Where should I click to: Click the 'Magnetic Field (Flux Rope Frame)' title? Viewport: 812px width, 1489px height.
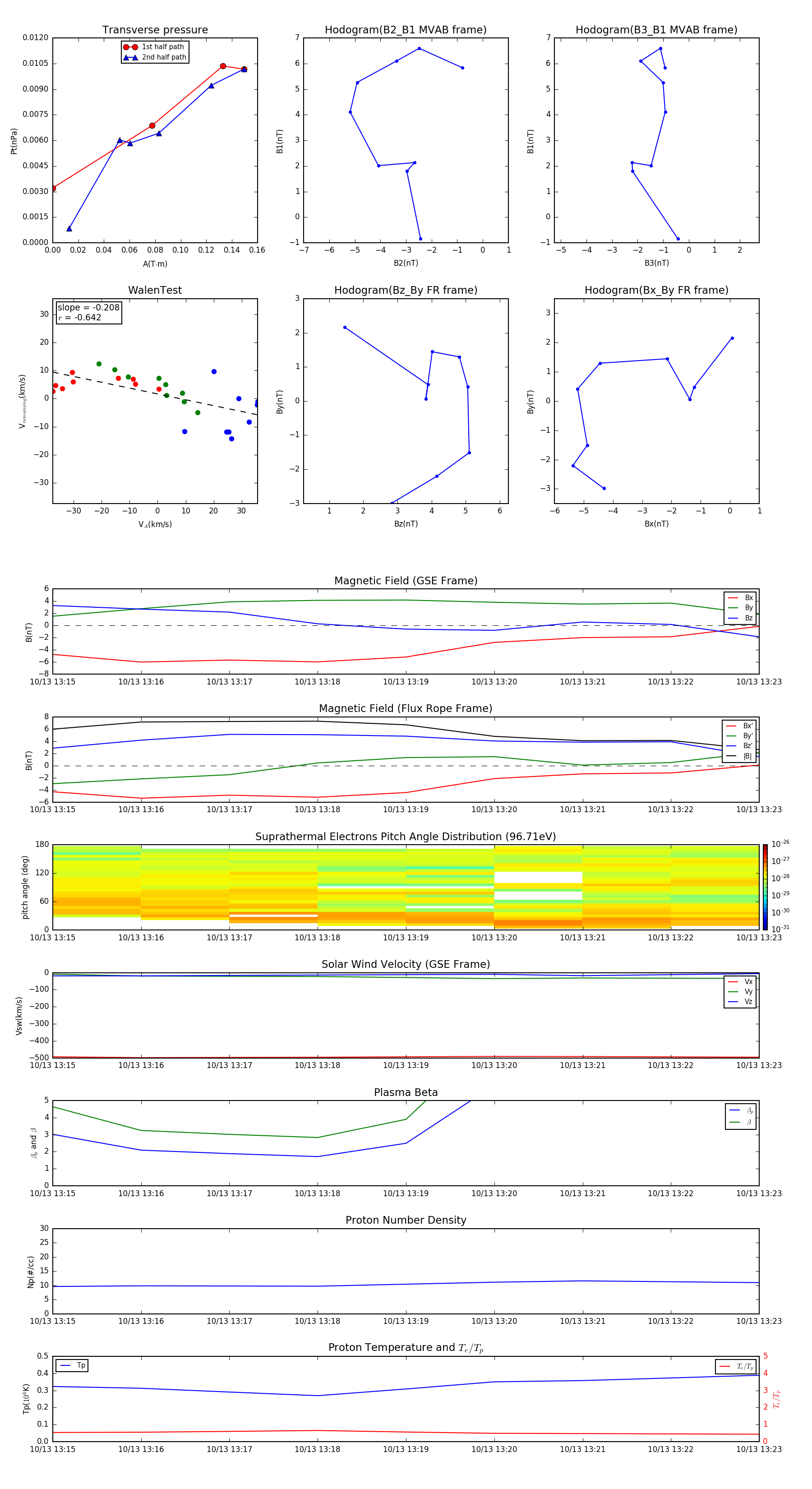pos(406,709)
